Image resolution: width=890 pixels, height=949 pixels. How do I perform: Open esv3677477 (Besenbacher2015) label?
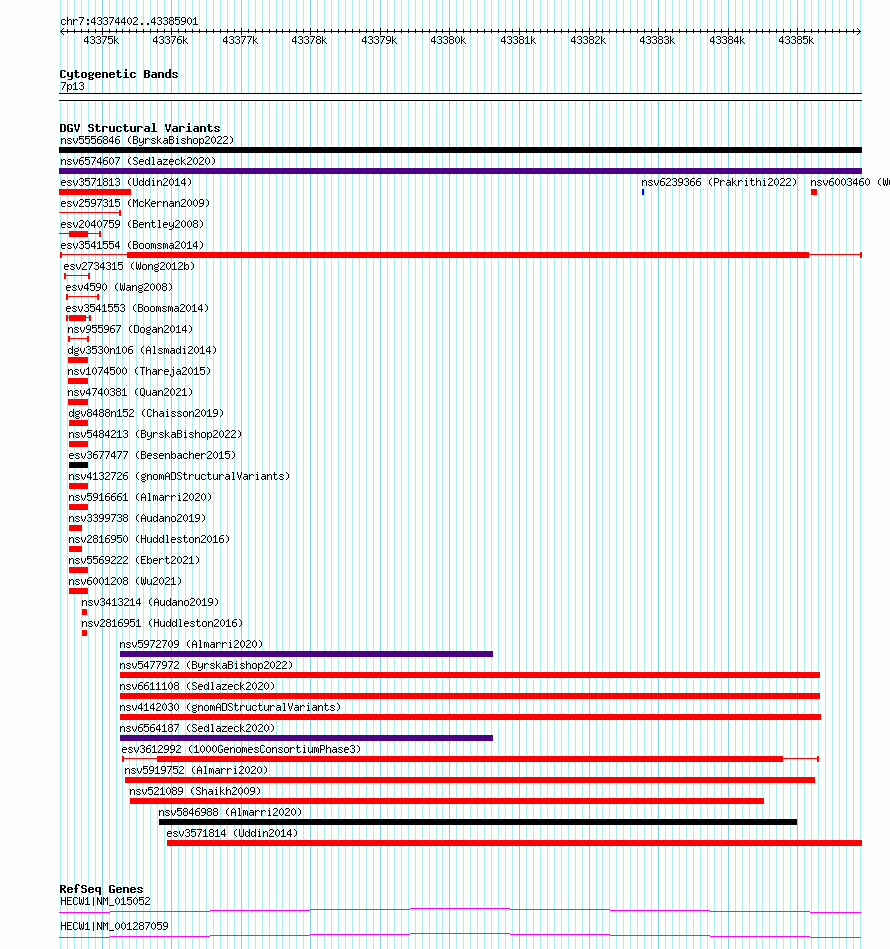pos(152,455)
